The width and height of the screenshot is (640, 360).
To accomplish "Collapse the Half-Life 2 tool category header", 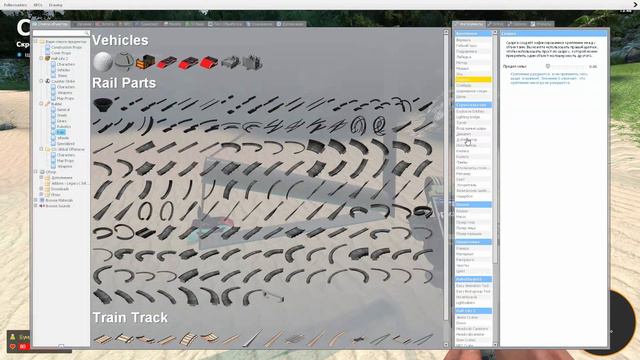I will click(473, 311).
